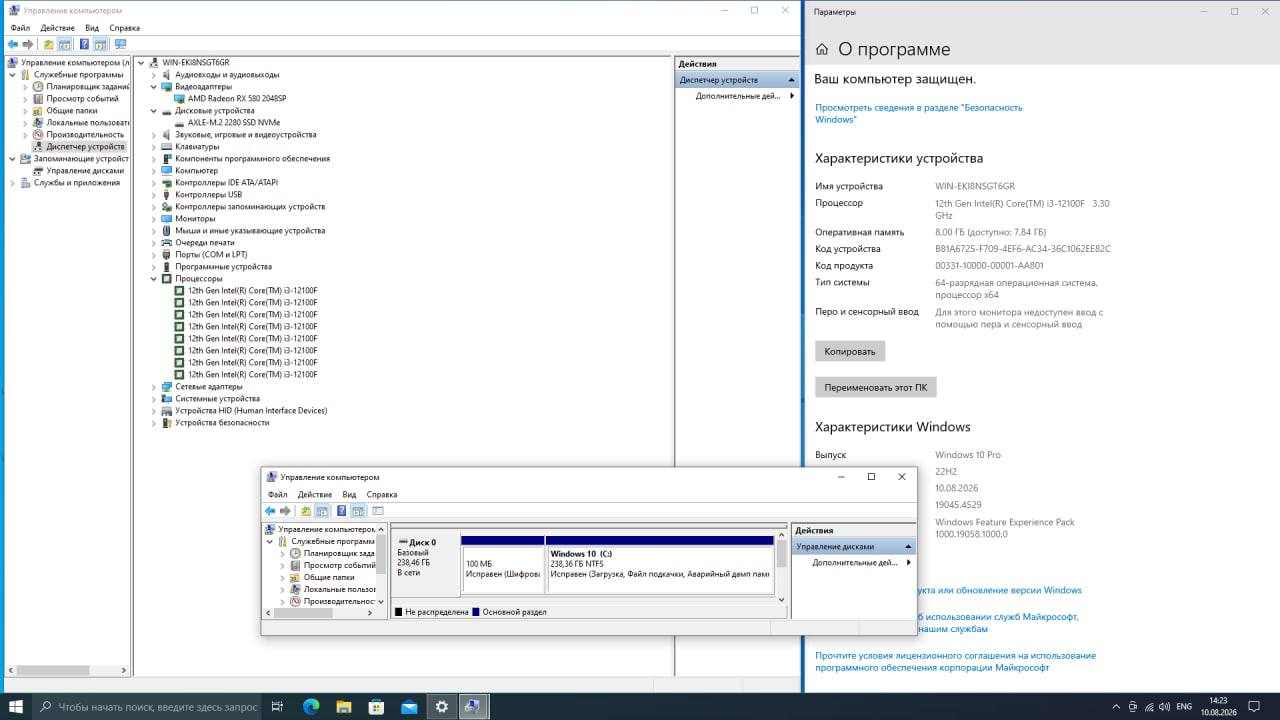Image resolution: width=1280 pixels, height=720 pixels.
Task: Open the blue Help icon in the Device Manager window toolbar
Action: [84, 44]
